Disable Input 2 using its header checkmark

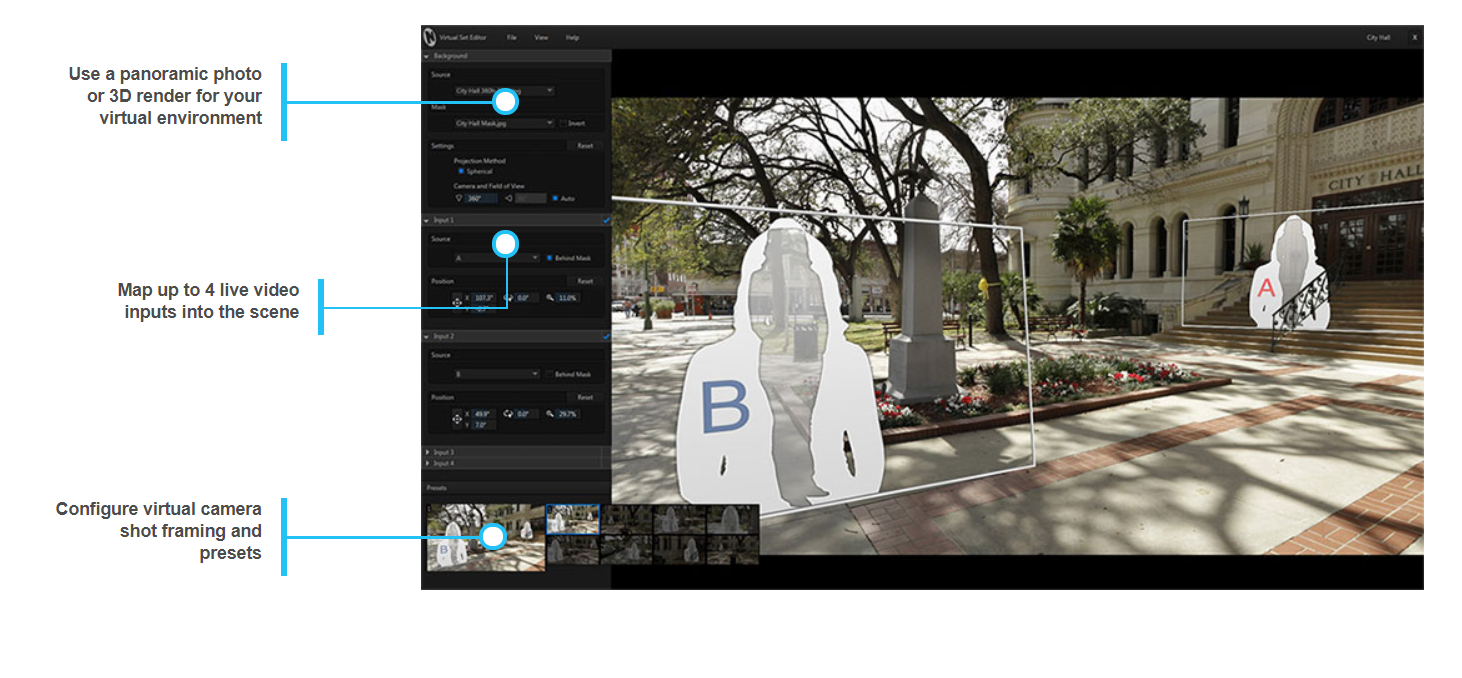pyautogui.click(x=606, y=337)
